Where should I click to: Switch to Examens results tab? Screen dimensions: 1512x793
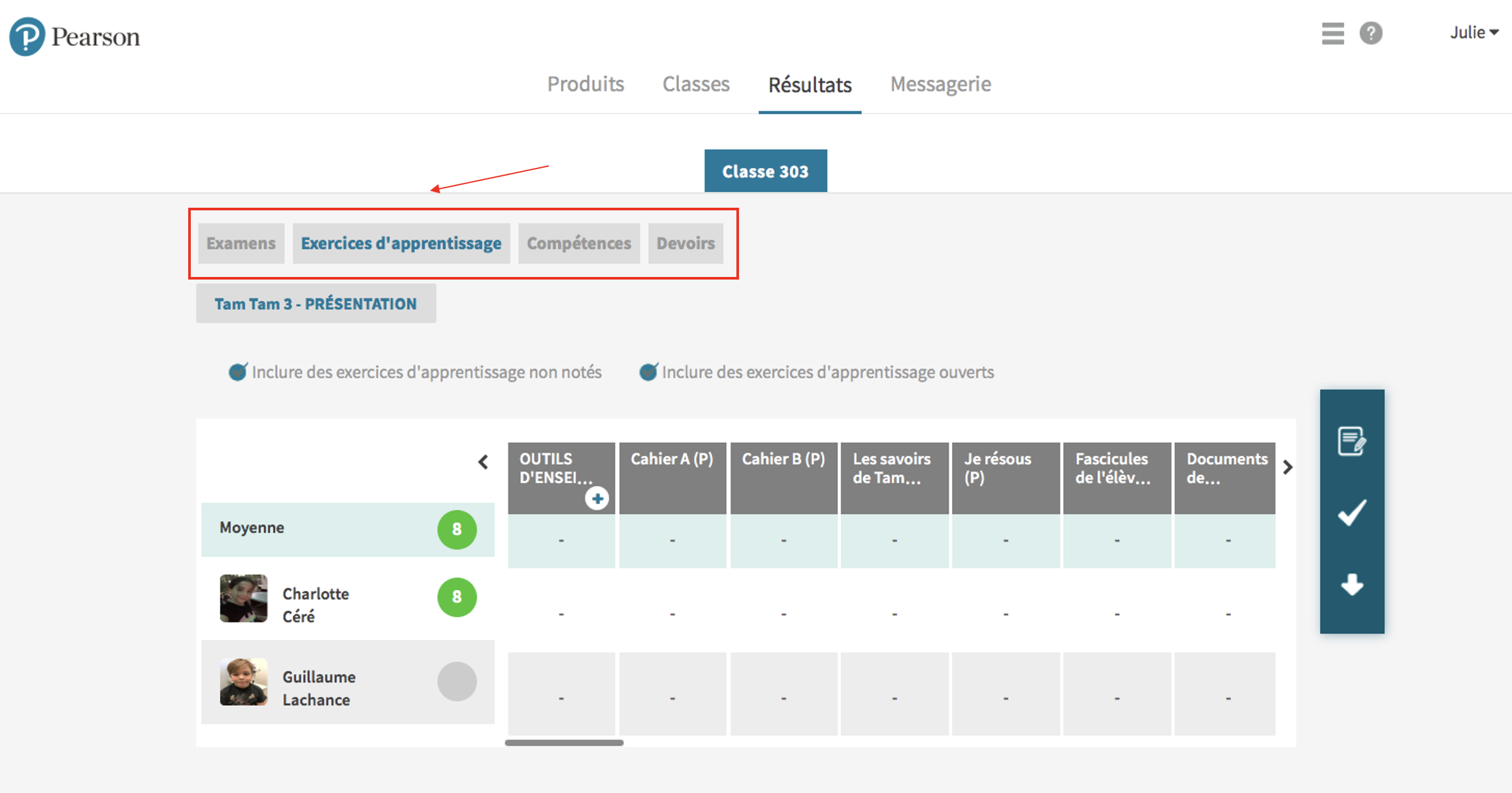(x=241, y=243)
